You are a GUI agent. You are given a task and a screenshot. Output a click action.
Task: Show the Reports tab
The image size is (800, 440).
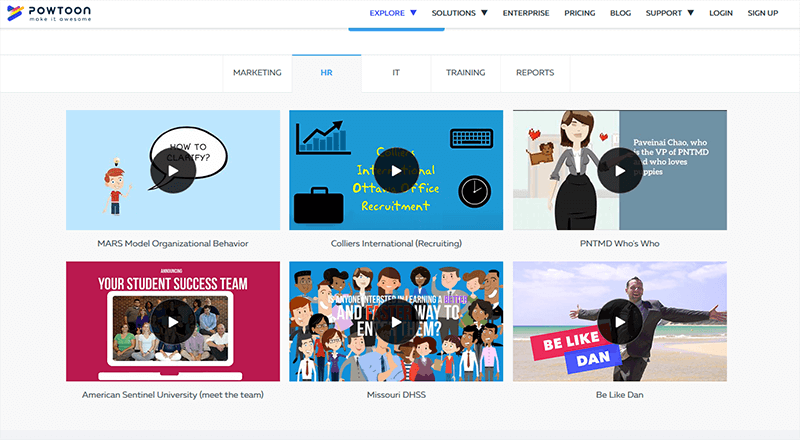coord(535,73)
